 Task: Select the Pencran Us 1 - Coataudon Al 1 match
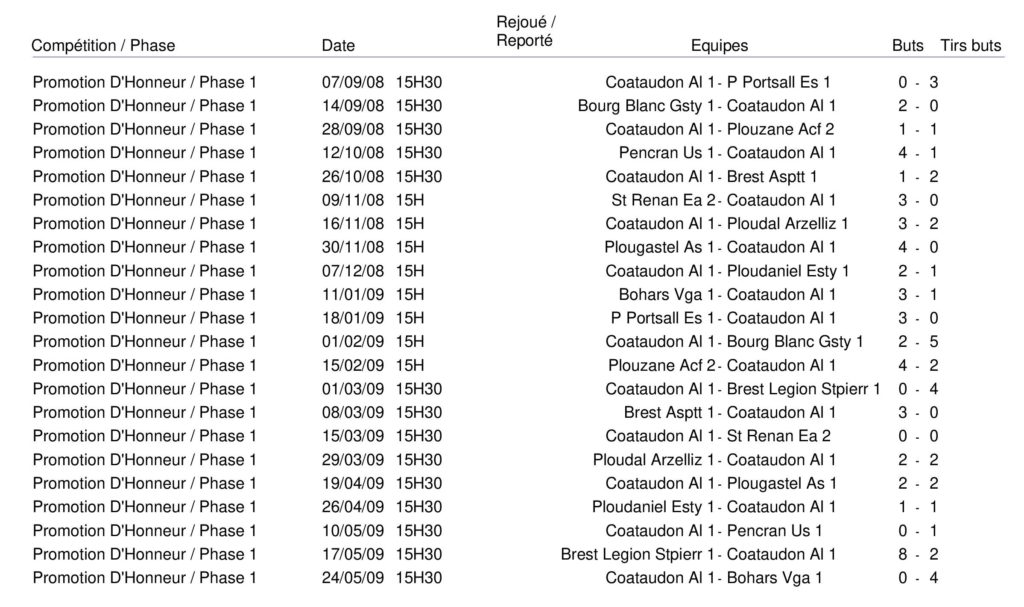click(x=727, y=153)
